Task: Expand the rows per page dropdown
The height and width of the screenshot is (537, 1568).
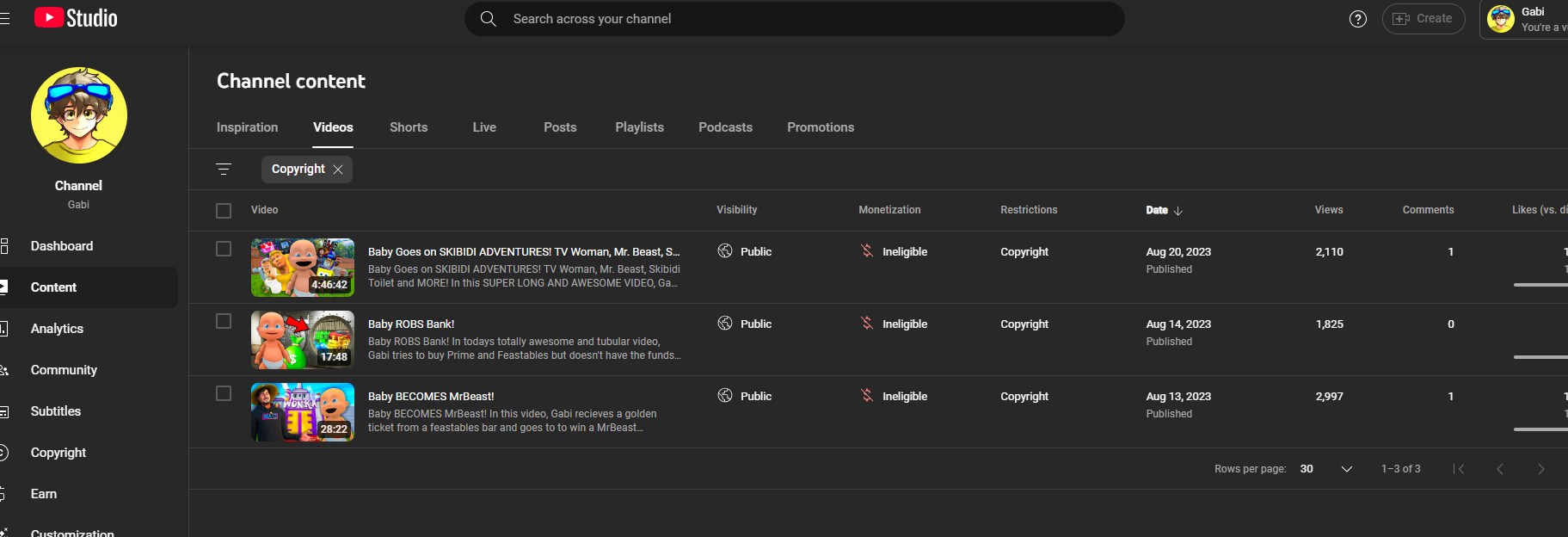Action: point(1347,469)
